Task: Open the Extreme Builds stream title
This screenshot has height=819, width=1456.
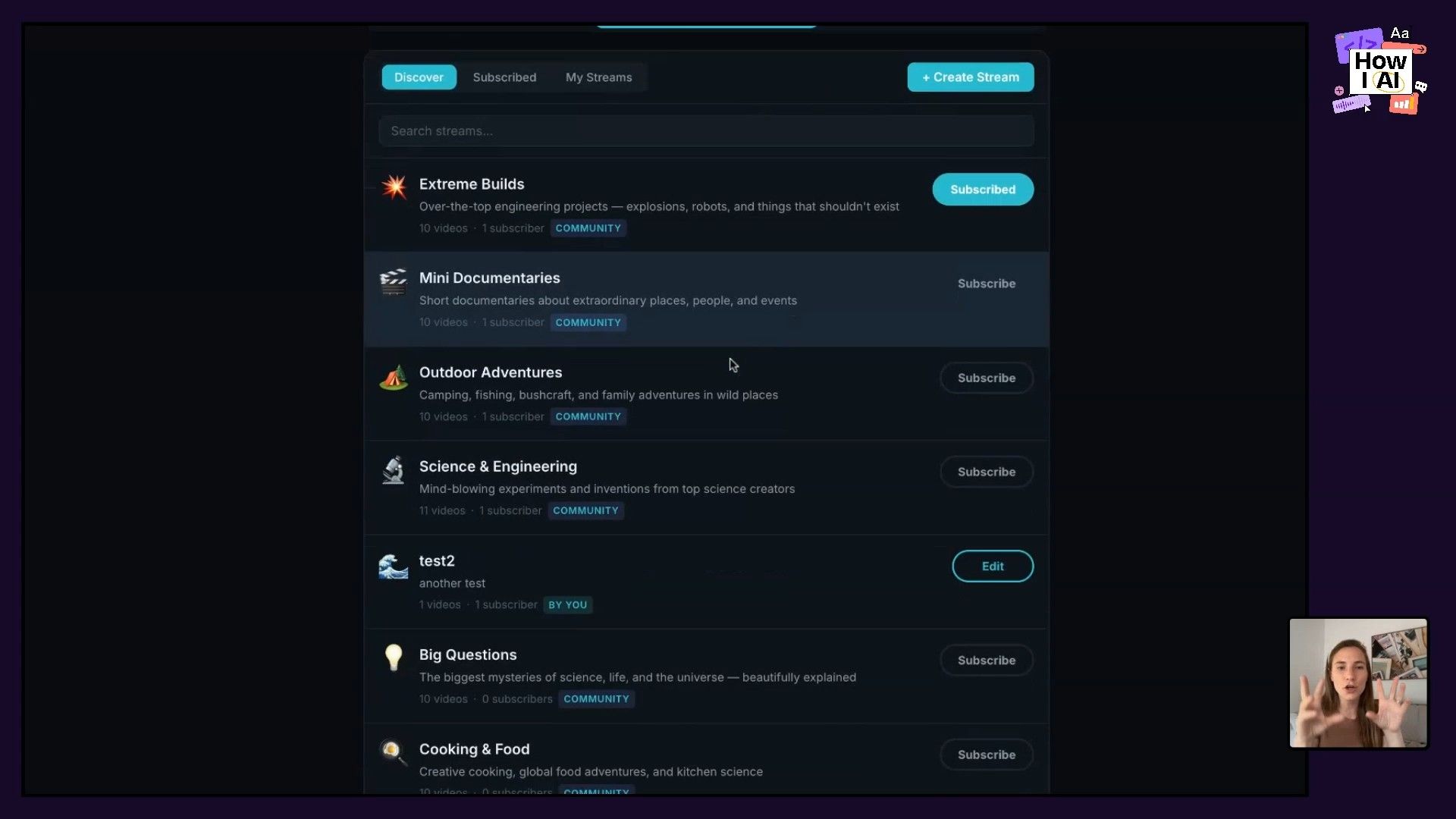Action: [x=472, y=184]
